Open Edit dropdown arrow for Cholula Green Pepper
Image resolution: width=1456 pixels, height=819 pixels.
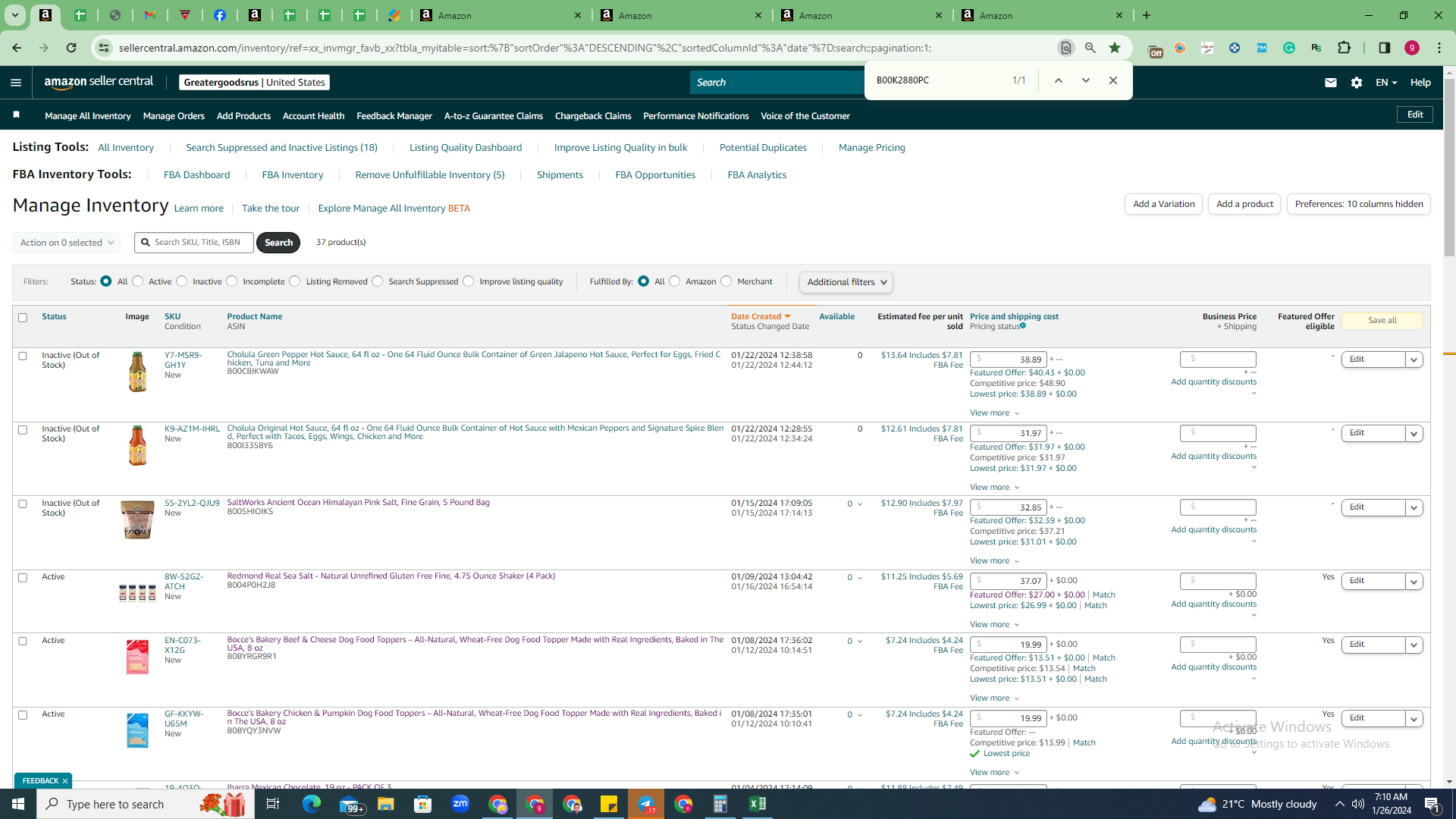(1414, 359)
